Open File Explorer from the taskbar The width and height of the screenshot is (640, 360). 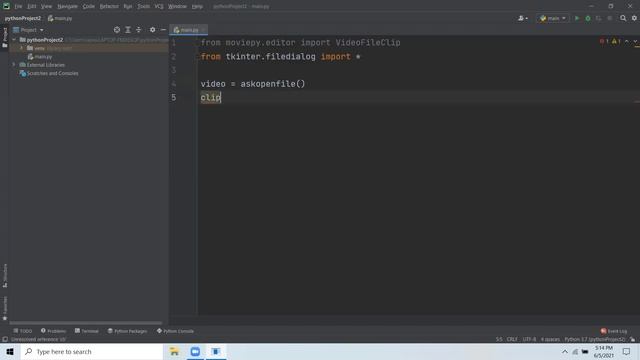174,351
